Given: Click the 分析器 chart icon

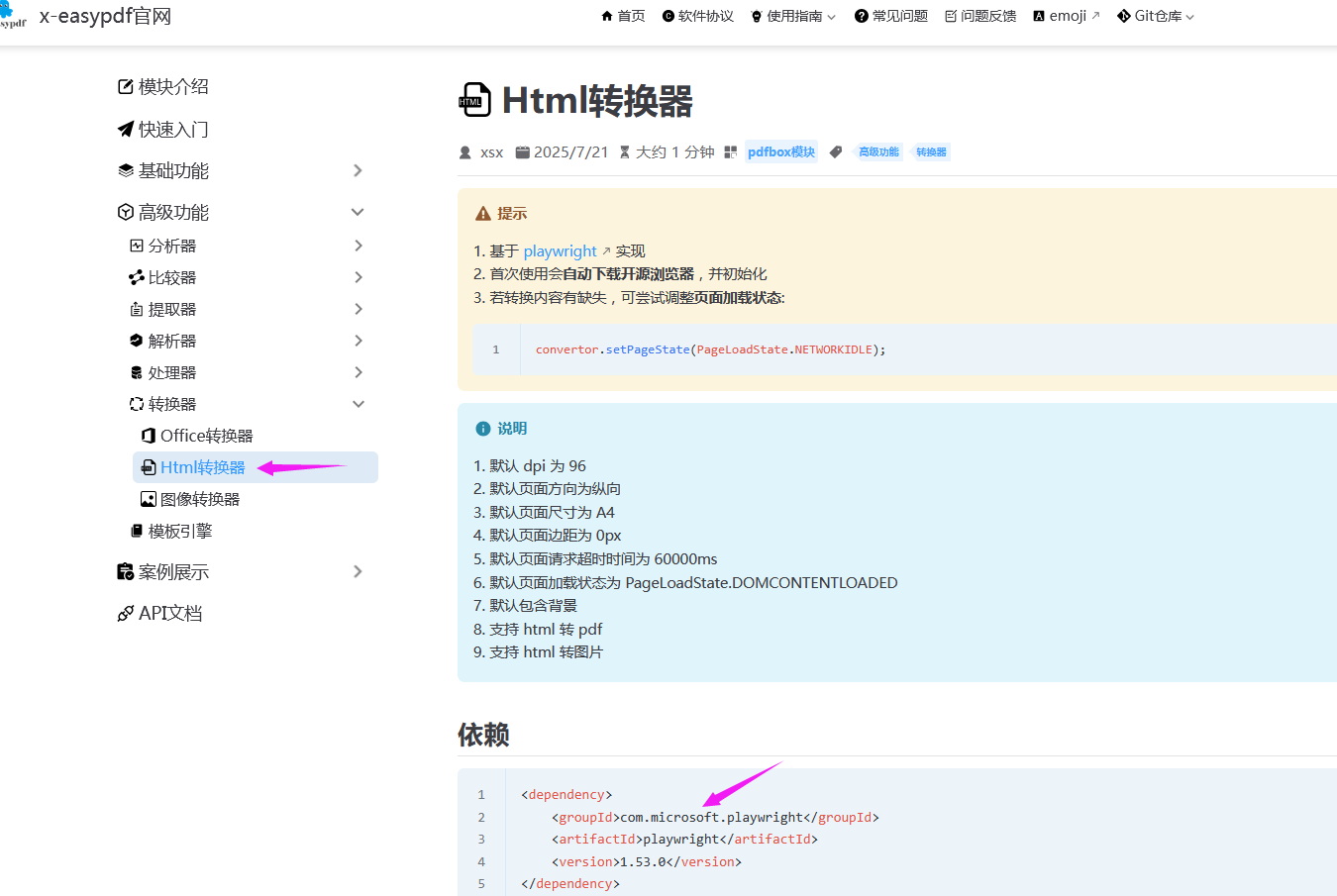Looking at the screenshot, I should (x=137, y=246).
